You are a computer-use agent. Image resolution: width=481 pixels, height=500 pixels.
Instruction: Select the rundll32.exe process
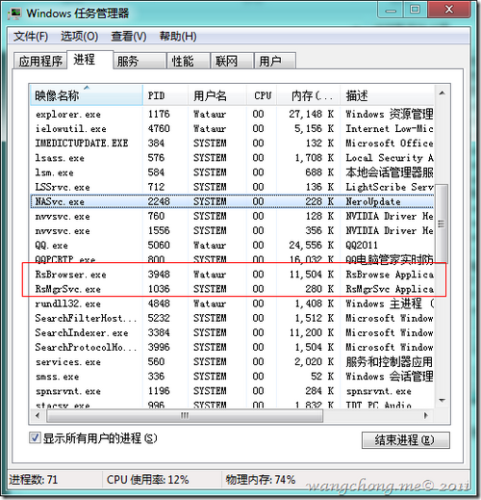(x=232, y=304)
